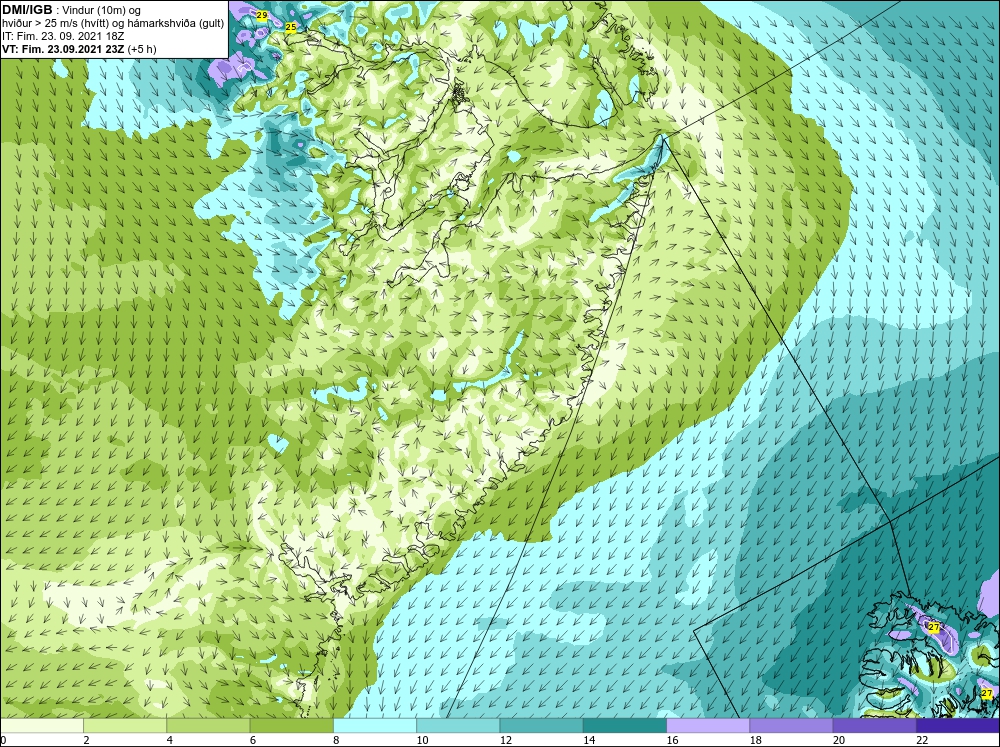
Task: Click the legend scale value 16
Action: pos(672,740)
